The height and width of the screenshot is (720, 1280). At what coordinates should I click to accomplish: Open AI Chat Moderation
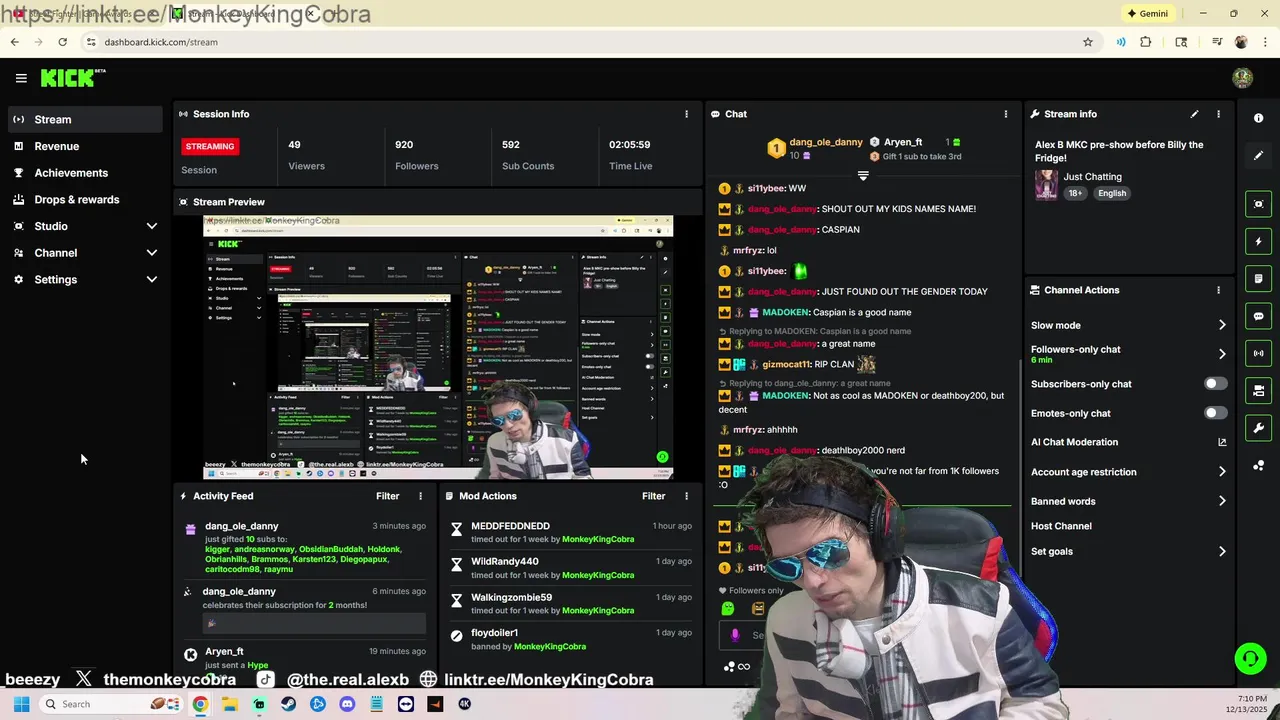click(x=1074, y=442)
